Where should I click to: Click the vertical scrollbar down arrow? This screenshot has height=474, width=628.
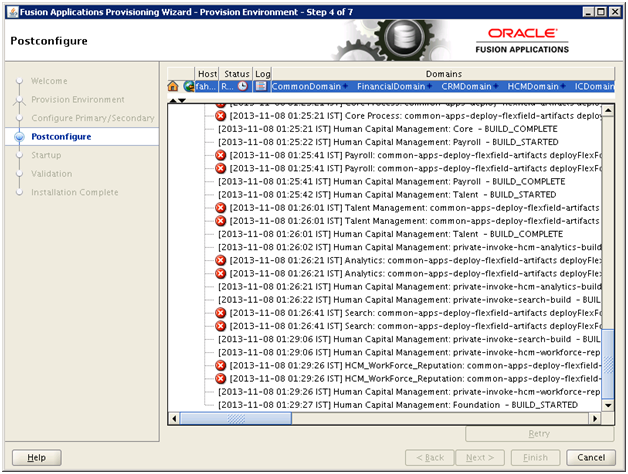coord(608,405)
